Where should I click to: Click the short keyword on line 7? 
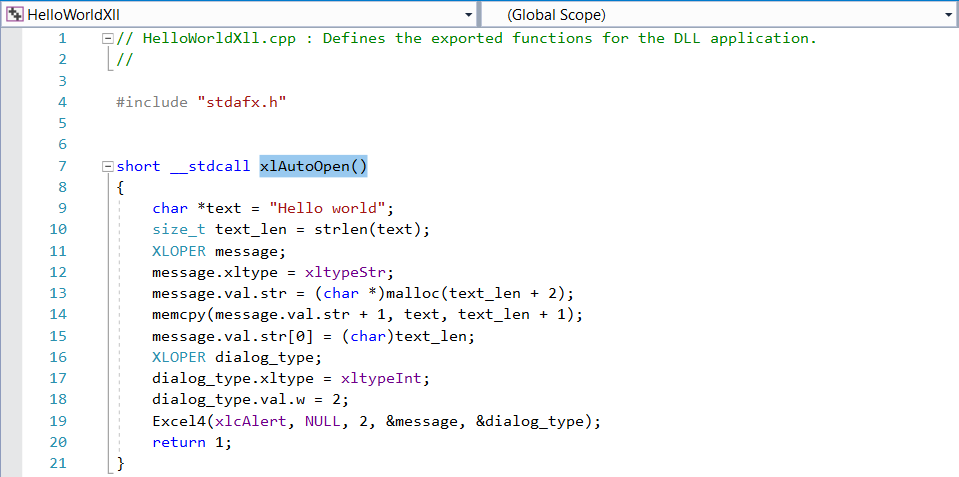138,166
